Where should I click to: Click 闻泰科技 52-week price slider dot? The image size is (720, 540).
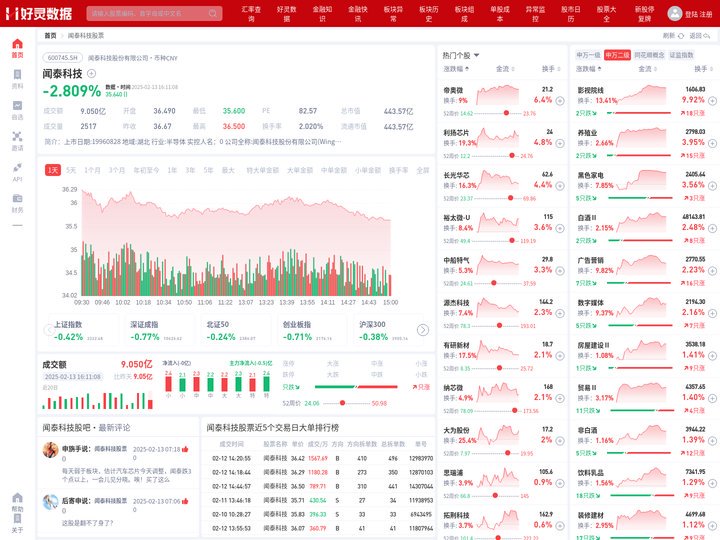(342, 403)
